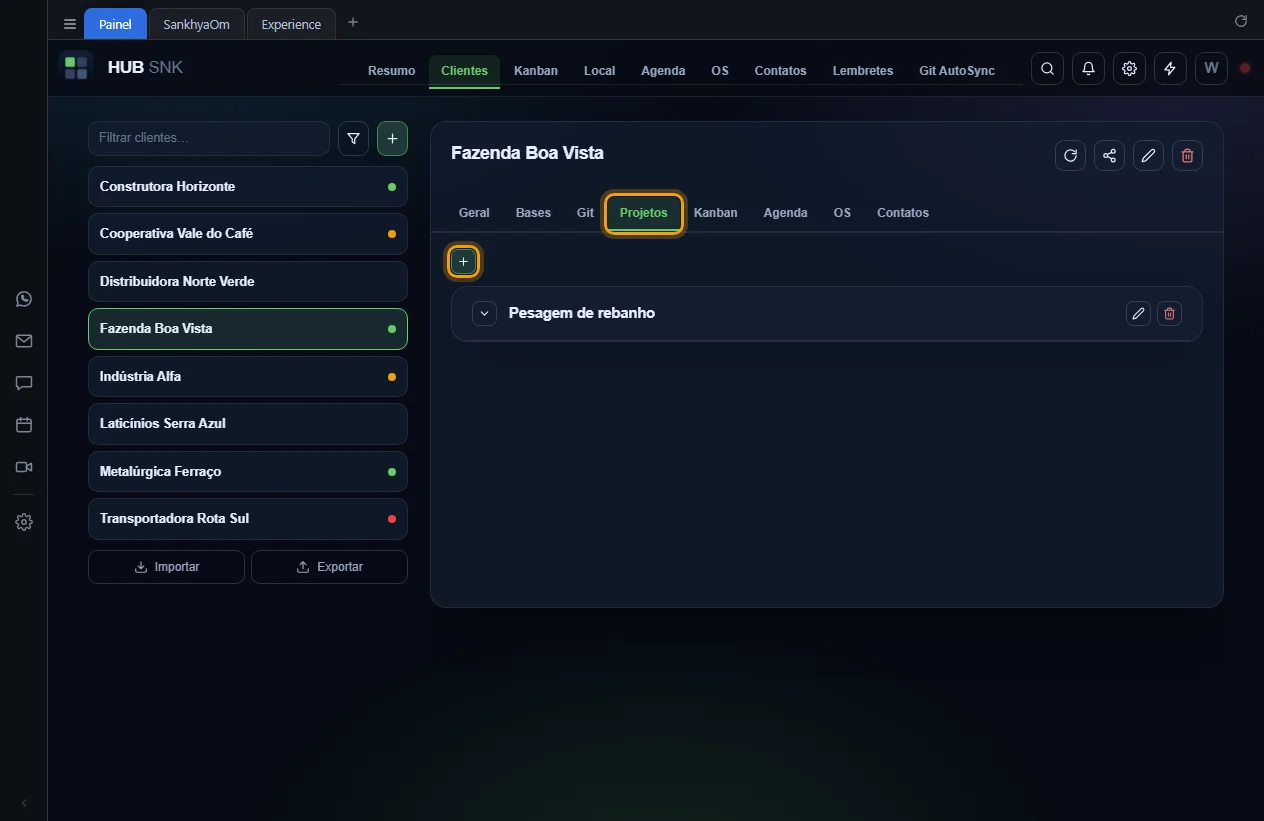Select client Construtora Horizonte
The height and width of the screenshot is (821, 1264).
(248, 187)
